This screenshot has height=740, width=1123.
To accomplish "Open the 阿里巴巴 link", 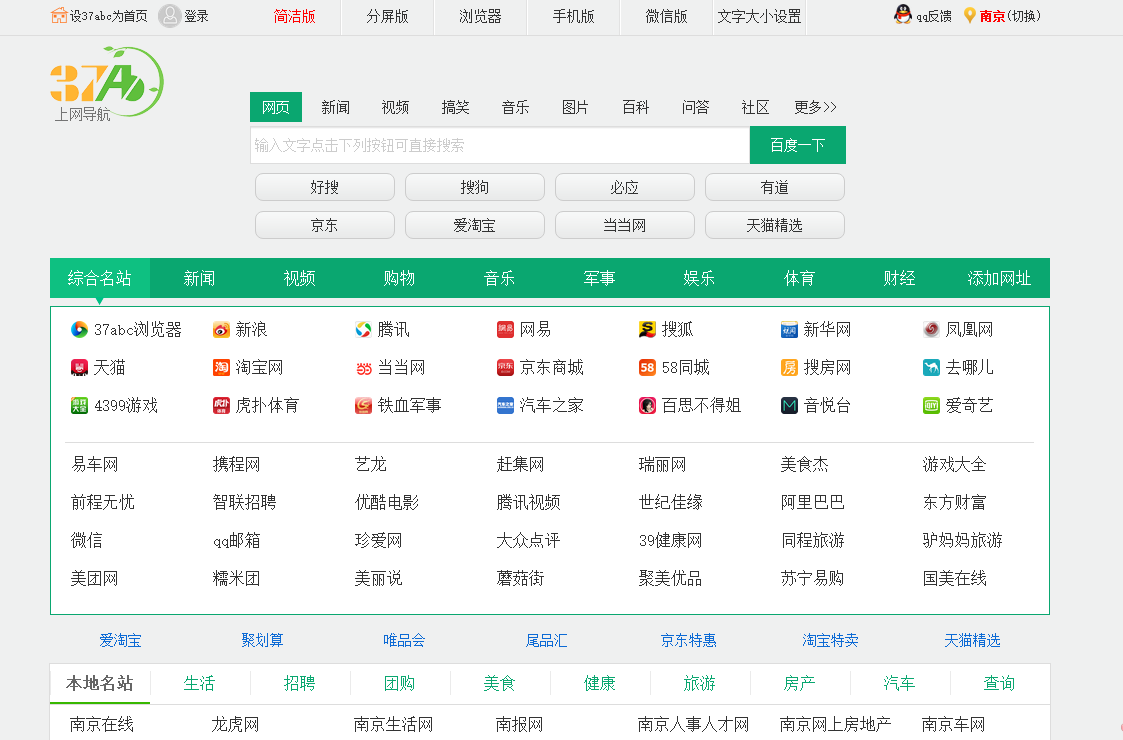I will tap(813, 502).
